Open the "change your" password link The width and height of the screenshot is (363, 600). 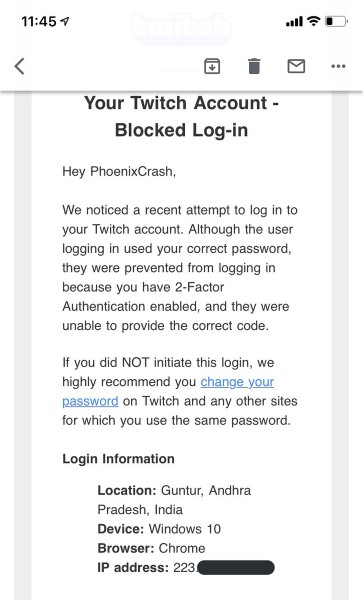pyautogui.click(x=237, y=382)
